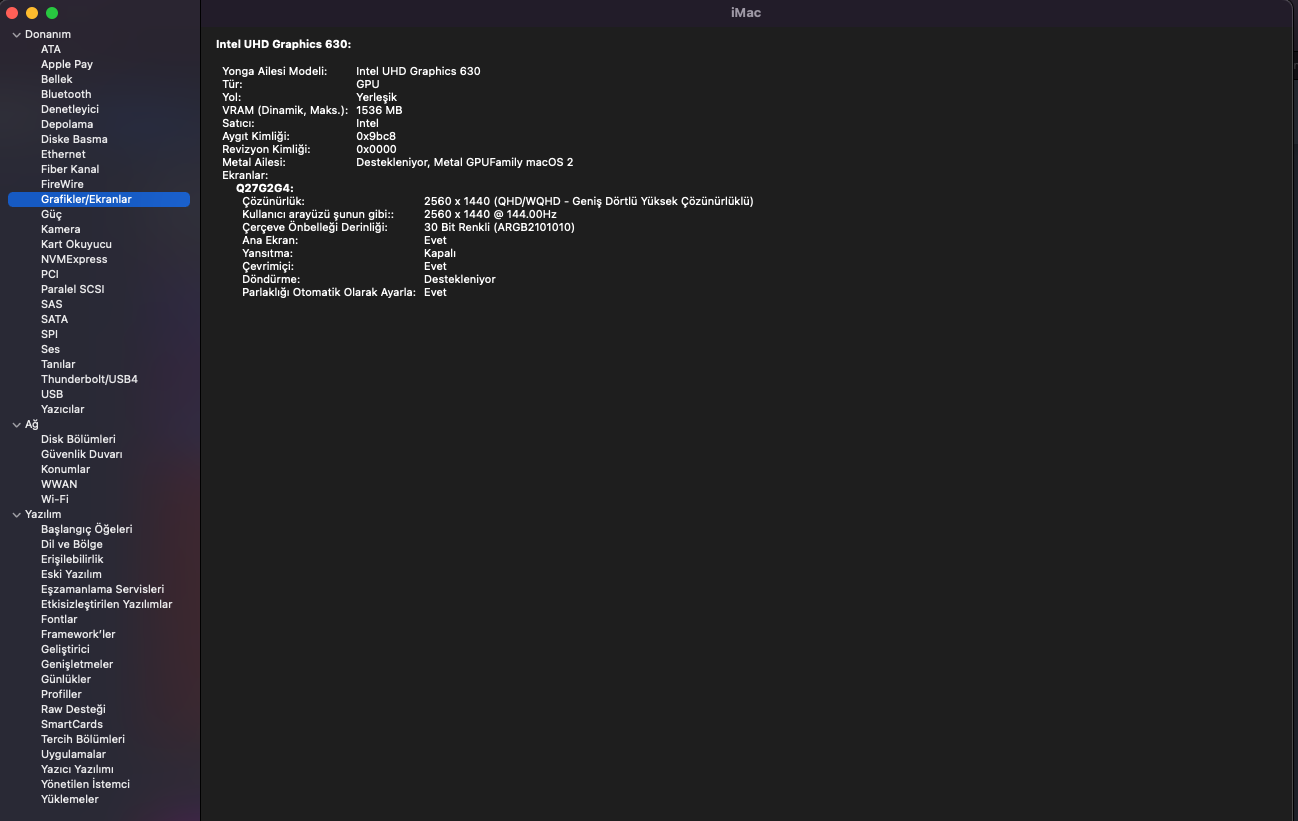Show Günlükler log entries
Screen dimensions: 1298x821
click(x=66, y=679)
